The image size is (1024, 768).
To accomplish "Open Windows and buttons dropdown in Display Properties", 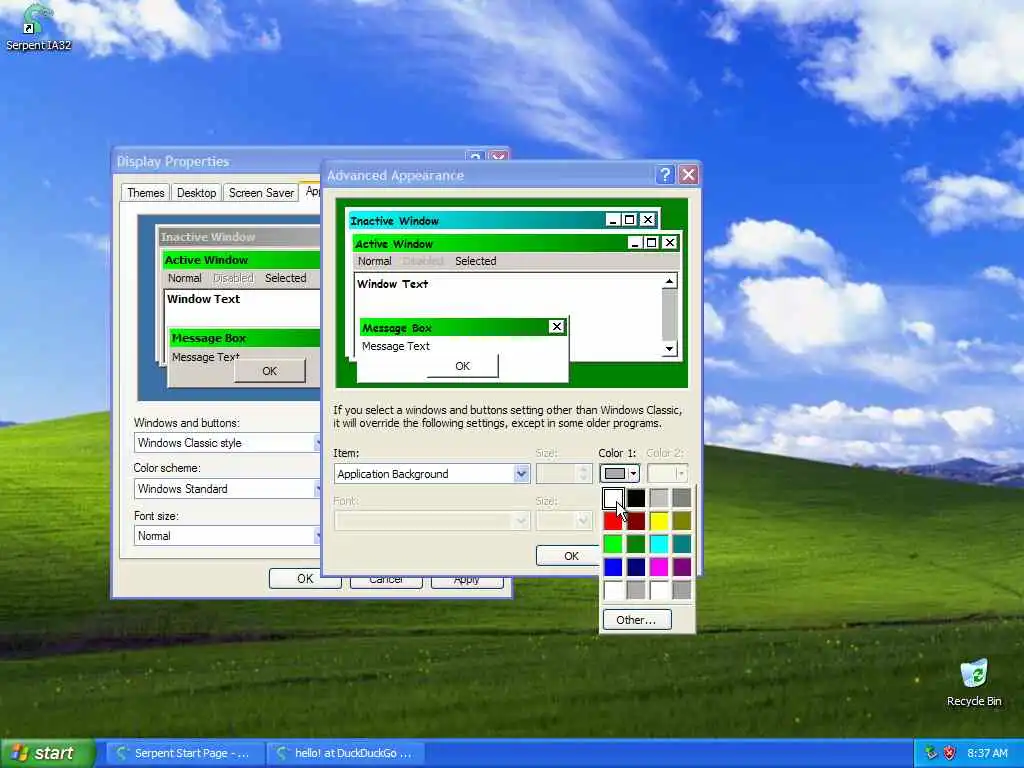I will pyautogui.click(x=227, y=443).
